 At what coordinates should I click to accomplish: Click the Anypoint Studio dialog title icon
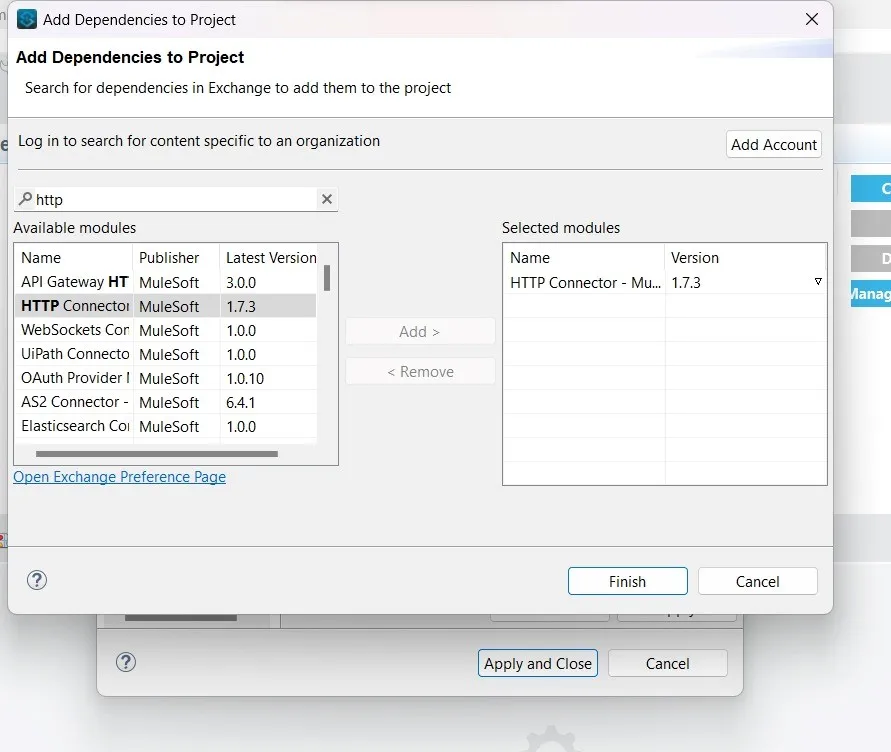click(27, 19)
